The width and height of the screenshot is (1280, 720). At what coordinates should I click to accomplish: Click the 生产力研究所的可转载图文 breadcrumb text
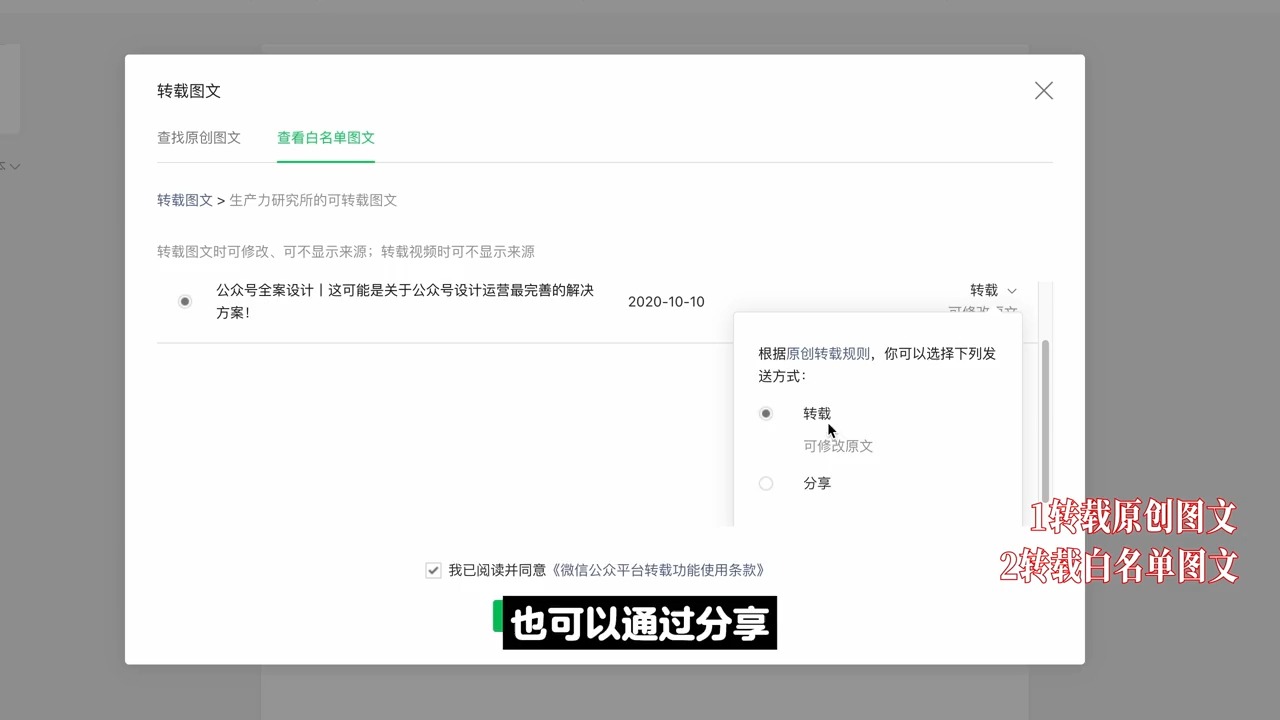(313, 200)
